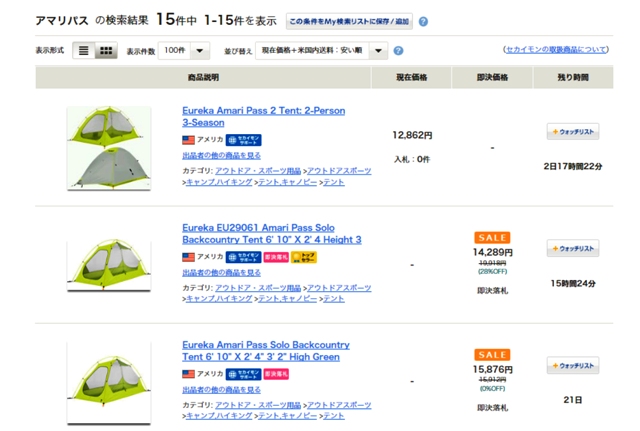Viewport: 640px width, 431px height.
Task: Open the 100件 items-per-page dropdown
Action: pos(184,51)
